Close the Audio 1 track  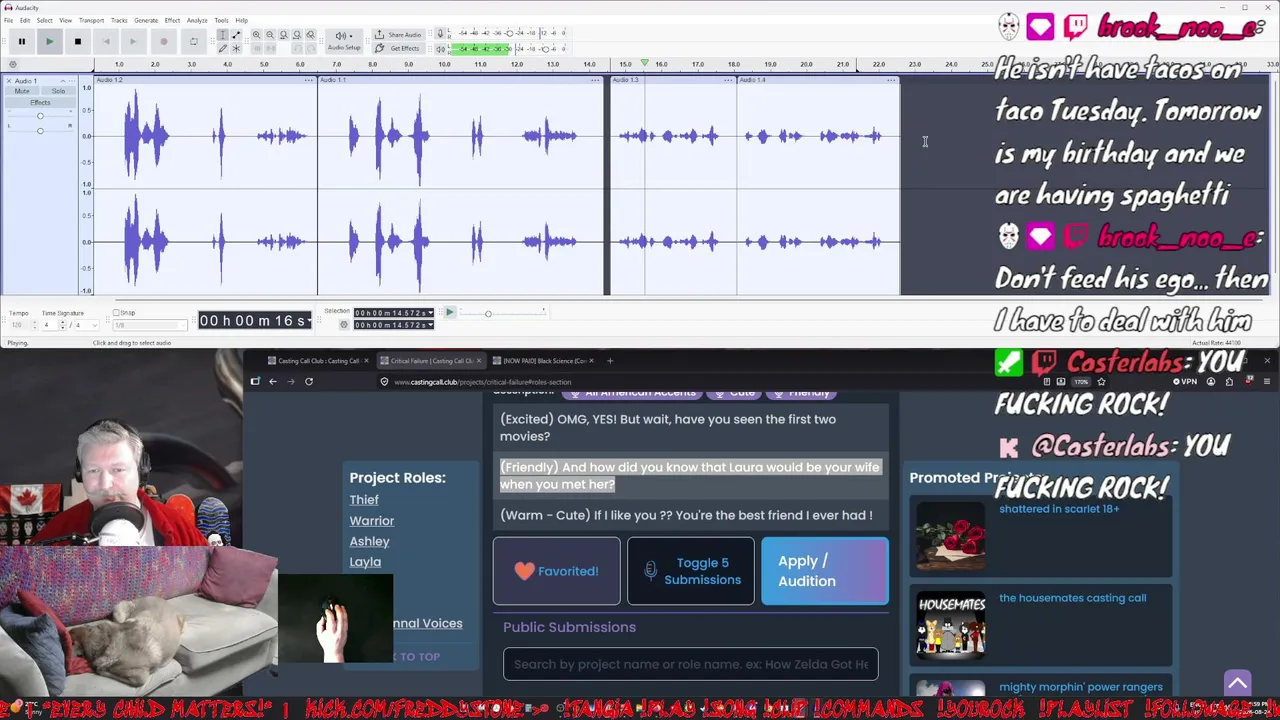[x=10, y=80]
